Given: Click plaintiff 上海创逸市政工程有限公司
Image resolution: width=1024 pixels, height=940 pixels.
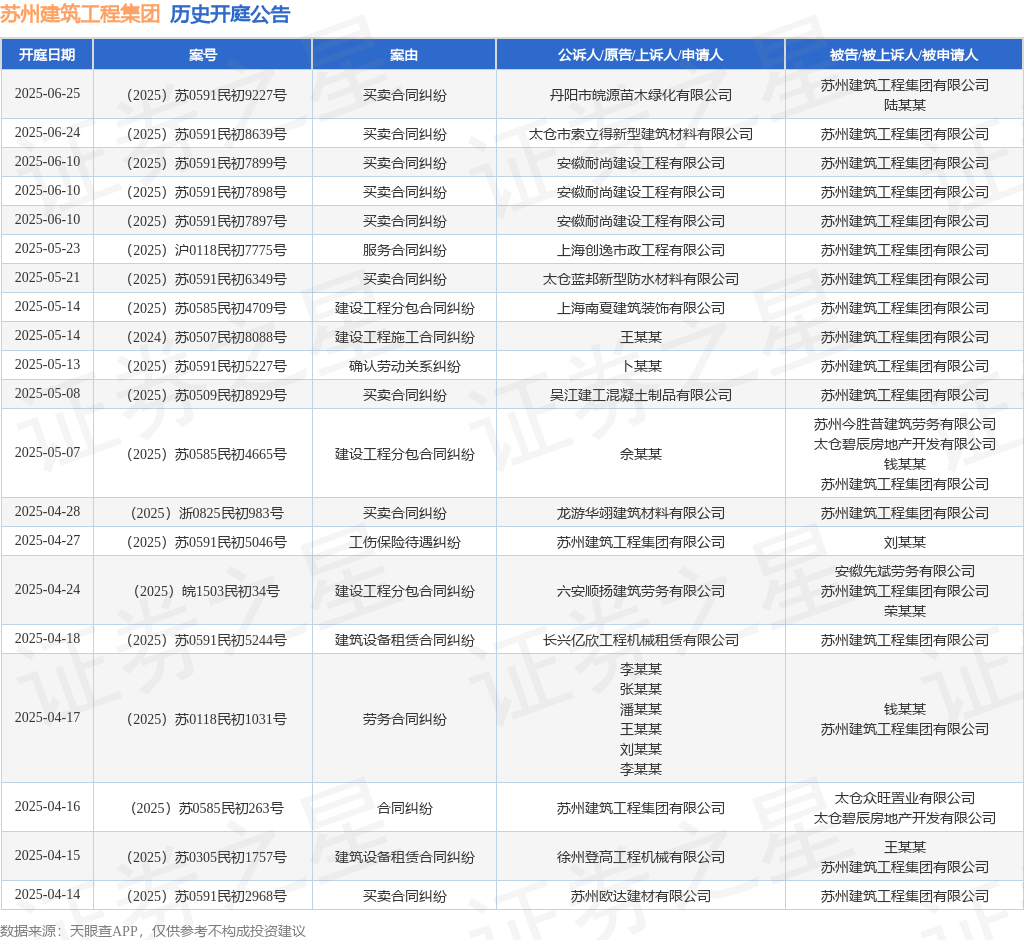Looking at the screenshot, I should point(641,250).
